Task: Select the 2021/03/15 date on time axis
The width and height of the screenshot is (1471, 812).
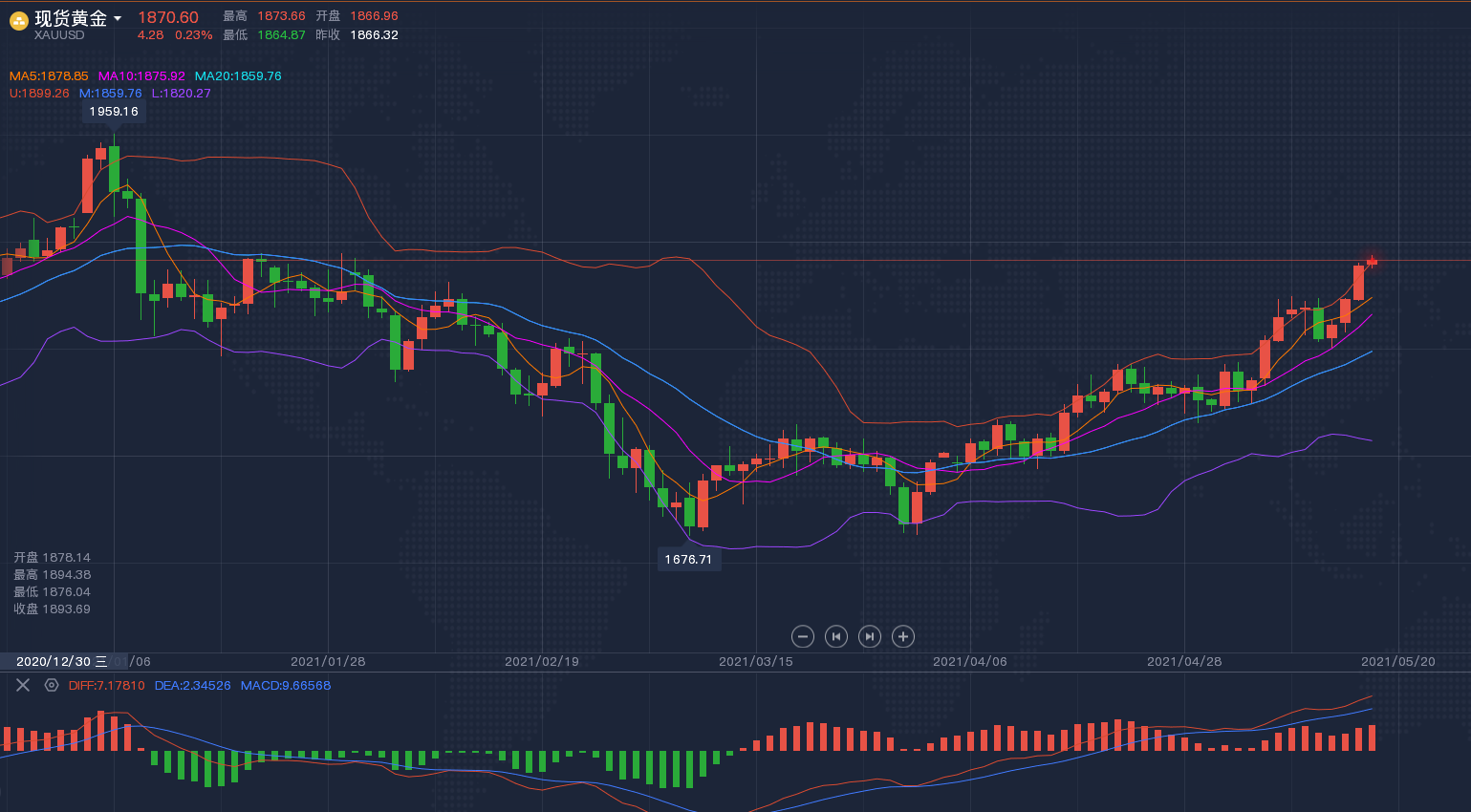Action: pyautogui.click(x=755, y=661)
